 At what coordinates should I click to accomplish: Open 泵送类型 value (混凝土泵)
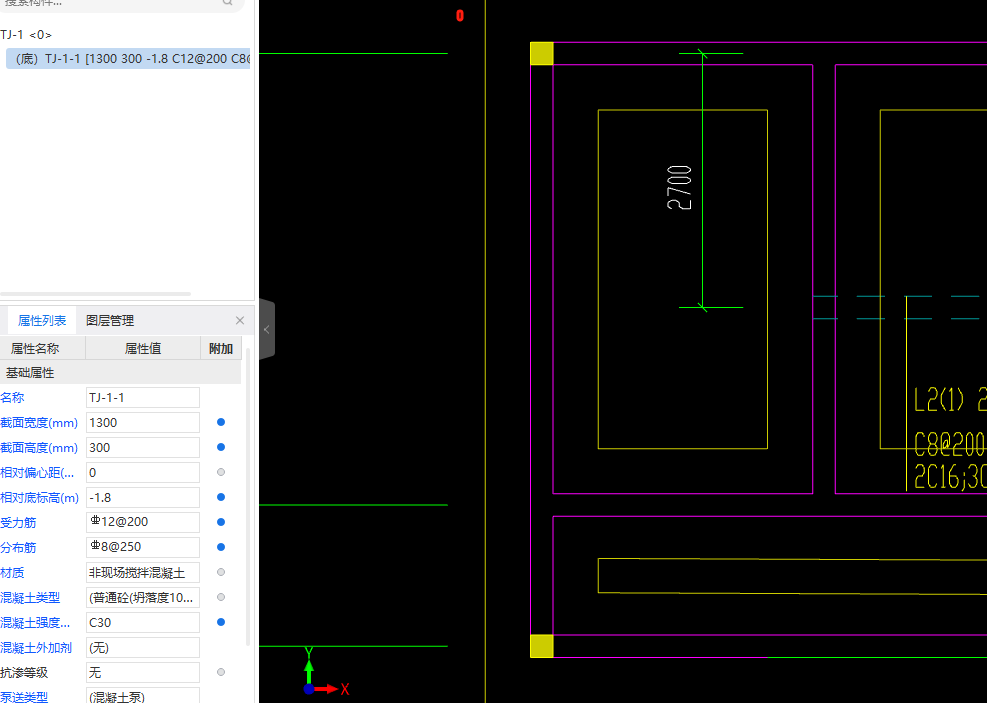[x=143, y=696]
